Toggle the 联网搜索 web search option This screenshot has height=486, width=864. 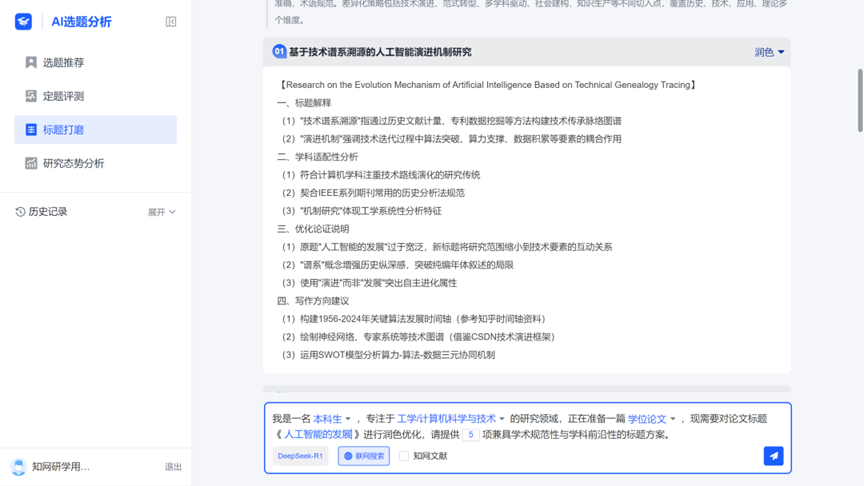click(364, 456)
